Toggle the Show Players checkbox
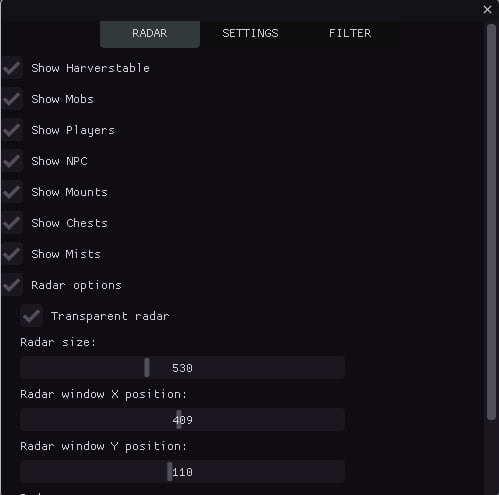The height and width of the screenshot is (495, 499). tap(12, 130)
